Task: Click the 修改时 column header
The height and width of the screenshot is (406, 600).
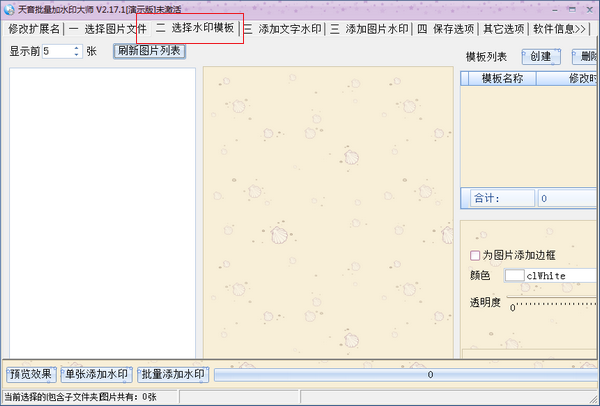Action: click(x=567, y=78)
